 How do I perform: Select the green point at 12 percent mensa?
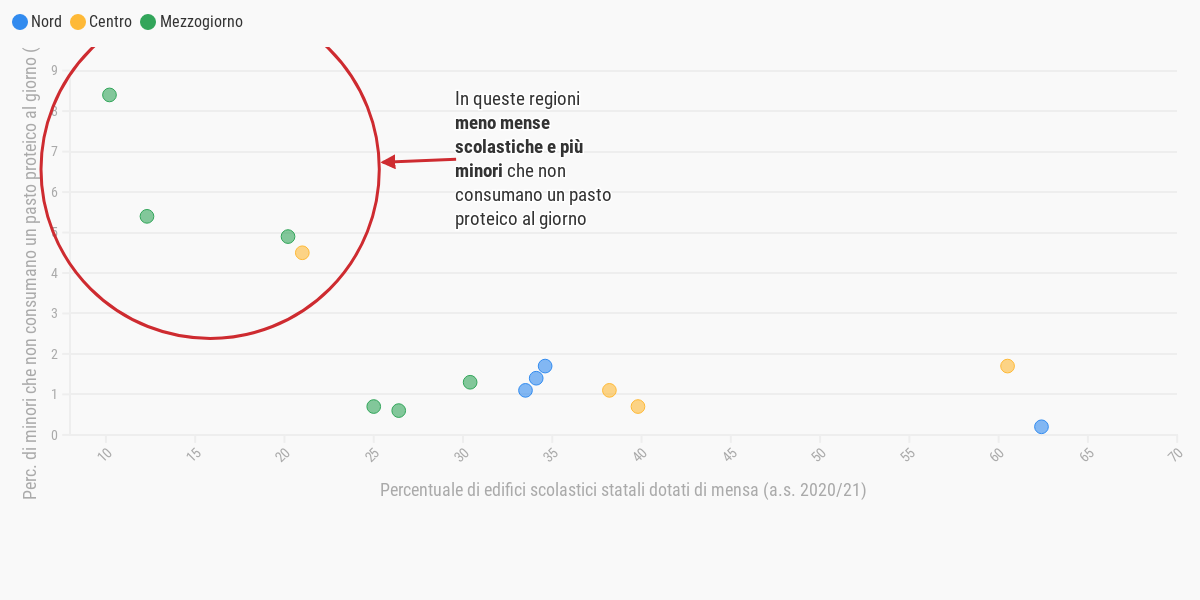[147, 216]
